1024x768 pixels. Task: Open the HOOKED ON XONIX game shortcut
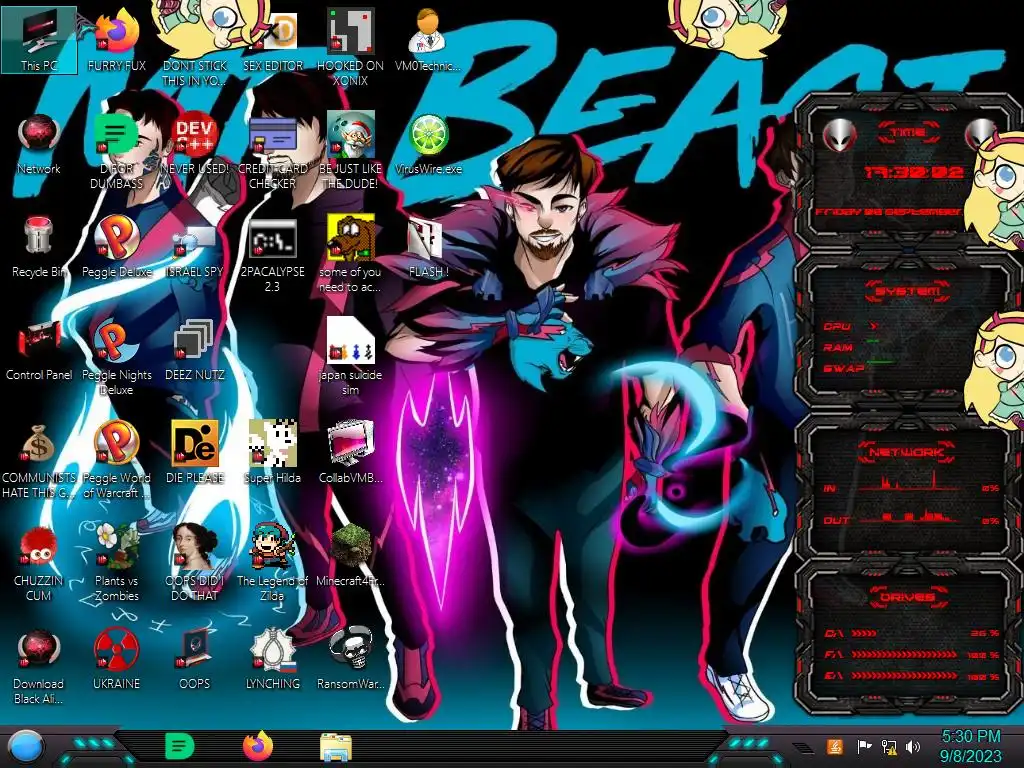click(x=351, y=47)
